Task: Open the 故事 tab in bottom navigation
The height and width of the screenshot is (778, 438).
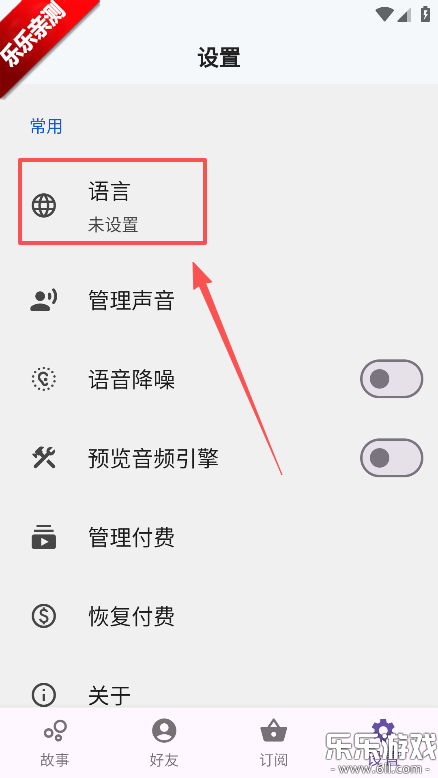Action: click(x=55, y=743)
